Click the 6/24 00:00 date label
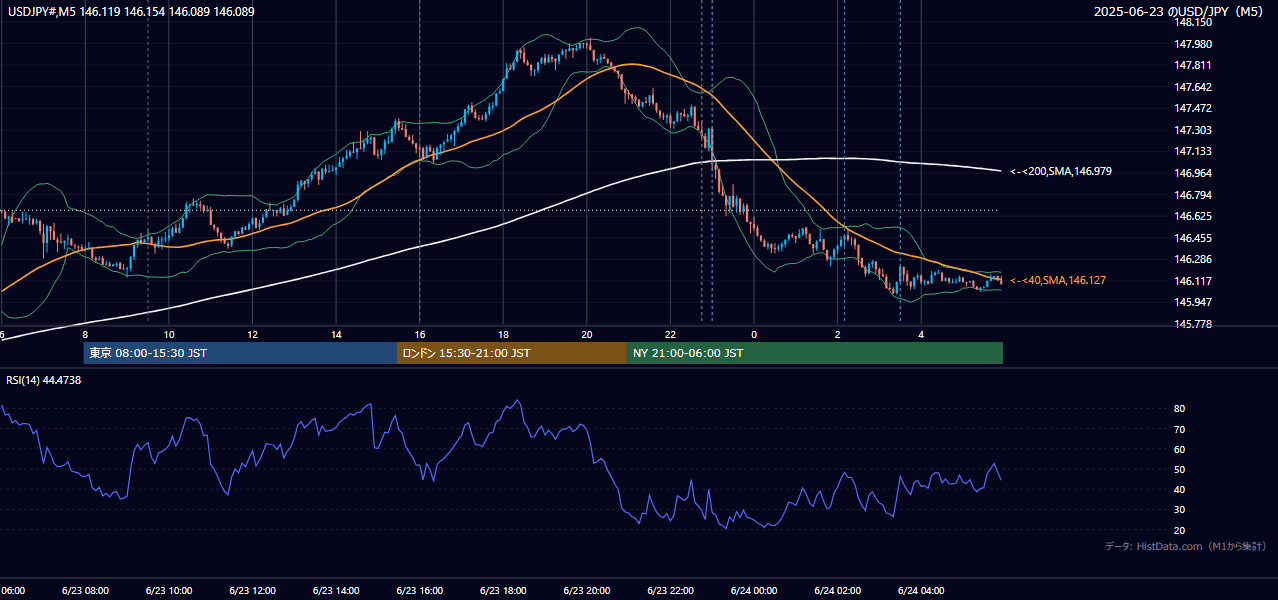The height and width of the screenshot is (600, 1278). (754, 590)
